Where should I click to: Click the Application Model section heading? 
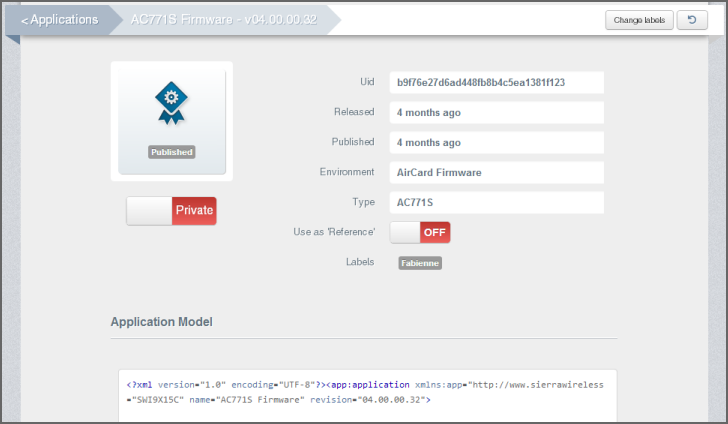point(161,322)
